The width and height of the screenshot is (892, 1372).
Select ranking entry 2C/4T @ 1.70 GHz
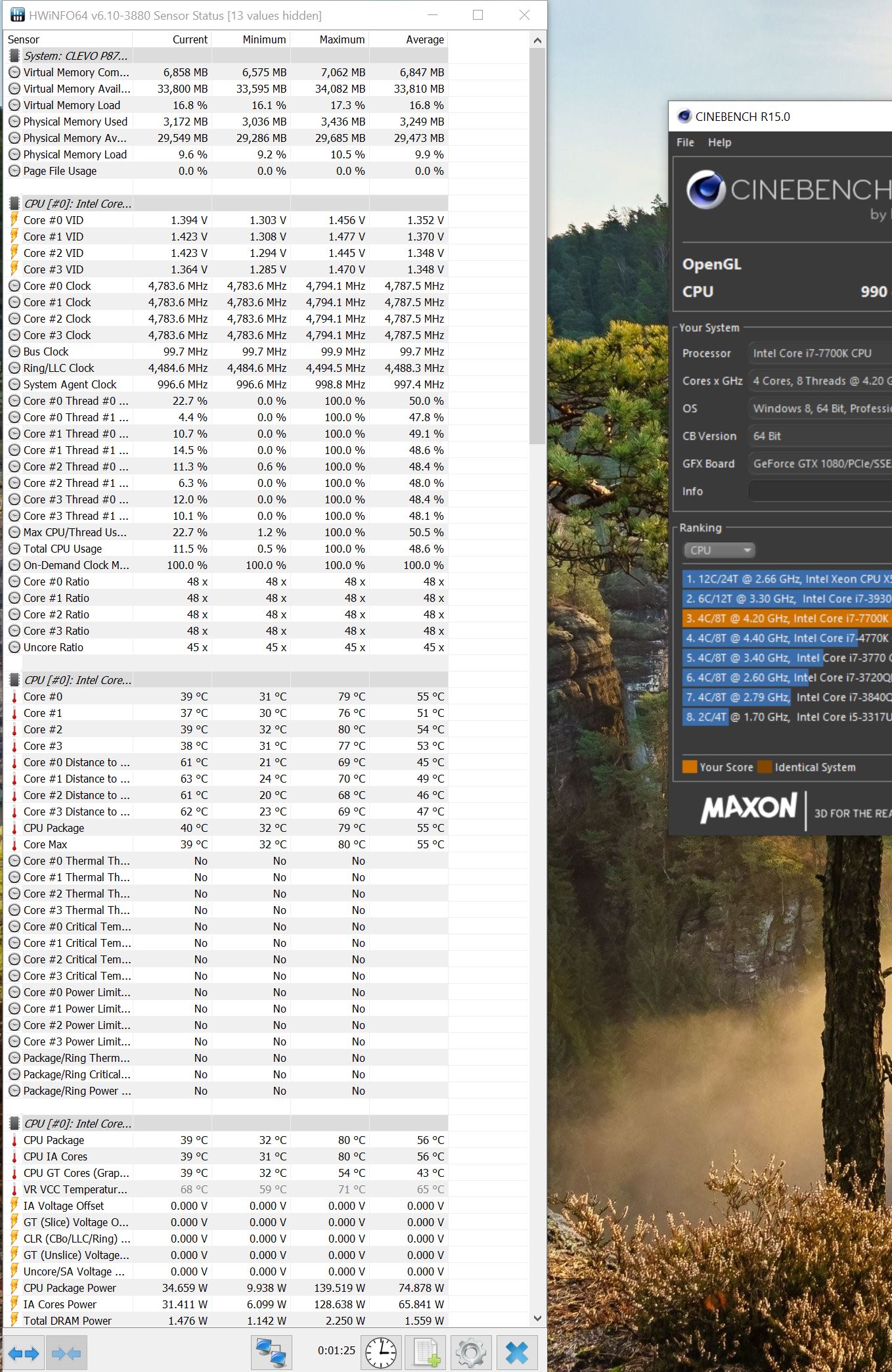point(787,717)
